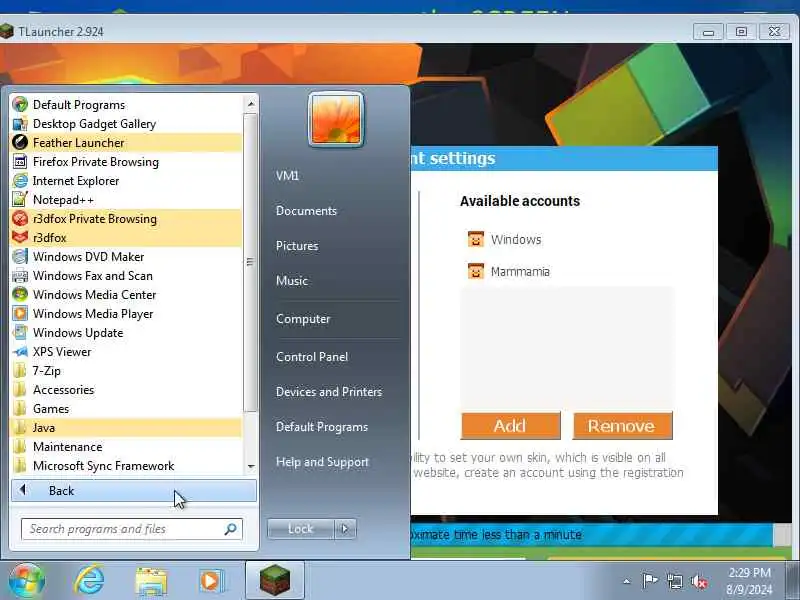Click the TLauncher progress bar

pos(594,535)
